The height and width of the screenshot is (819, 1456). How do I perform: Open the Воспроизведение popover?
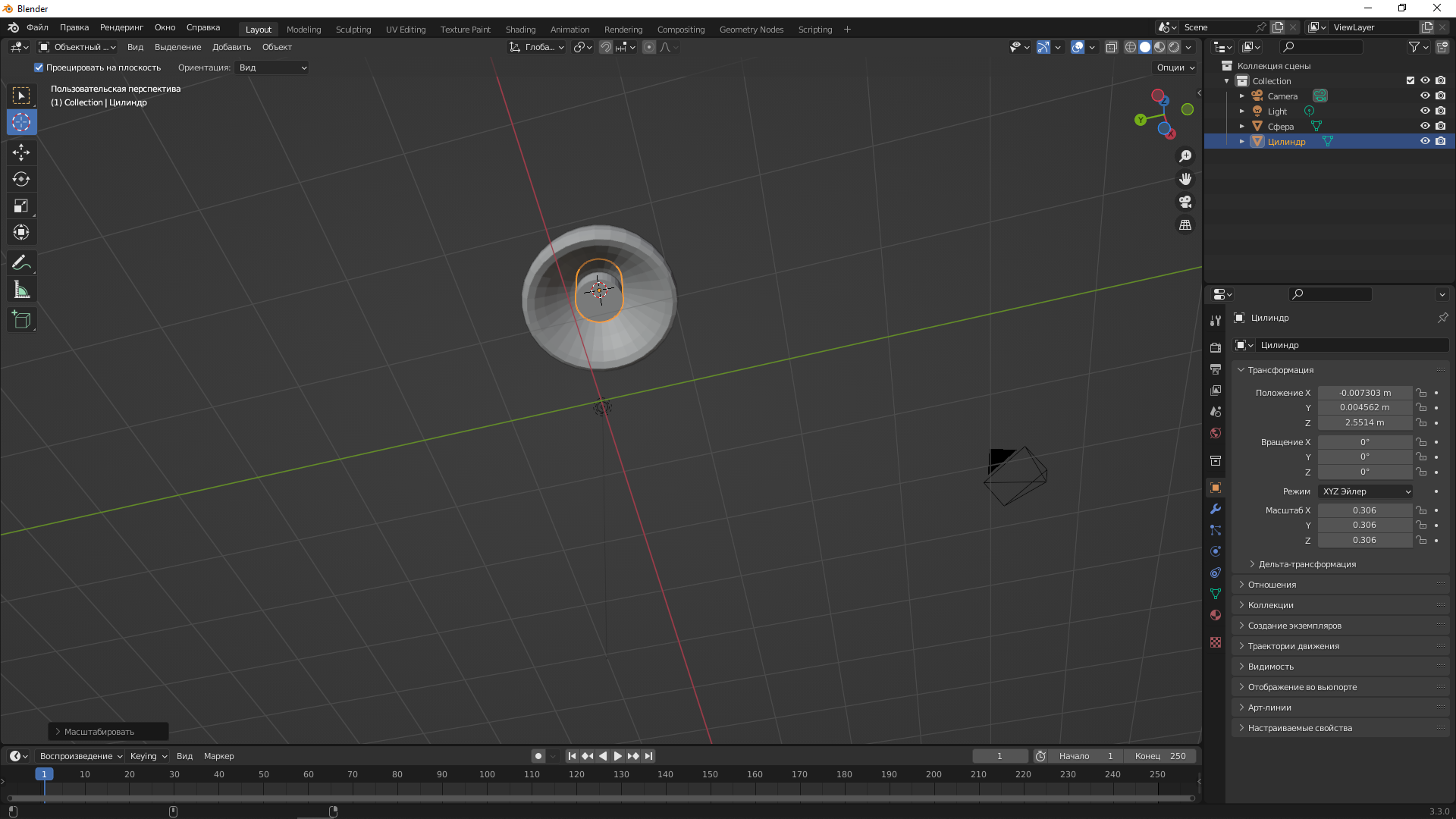[81, 756]
